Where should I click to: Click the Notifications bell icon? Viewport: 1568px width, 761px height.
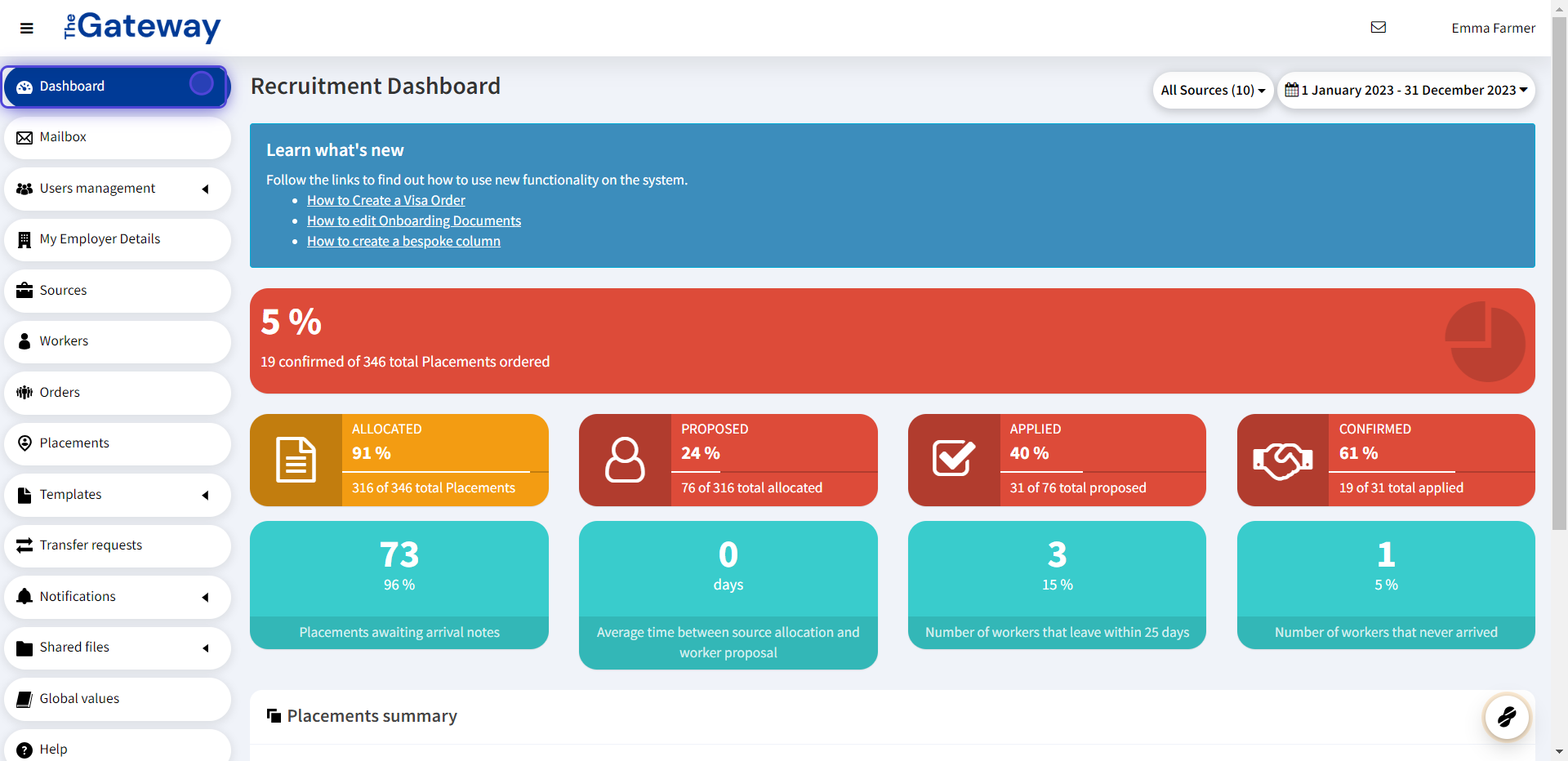point(24,597)
